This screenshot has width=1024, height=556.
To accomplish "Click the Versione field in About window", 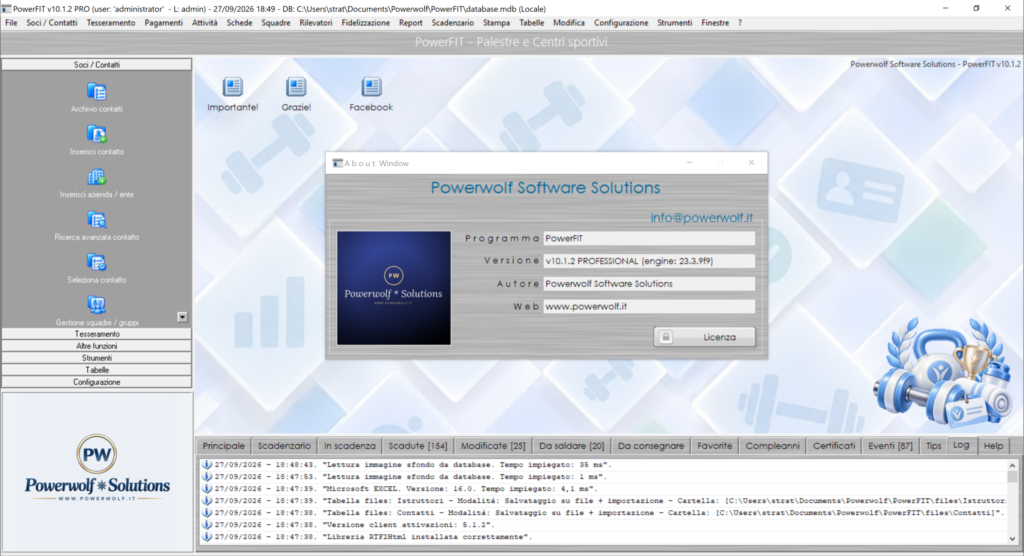I will click(x=649, y=261).
